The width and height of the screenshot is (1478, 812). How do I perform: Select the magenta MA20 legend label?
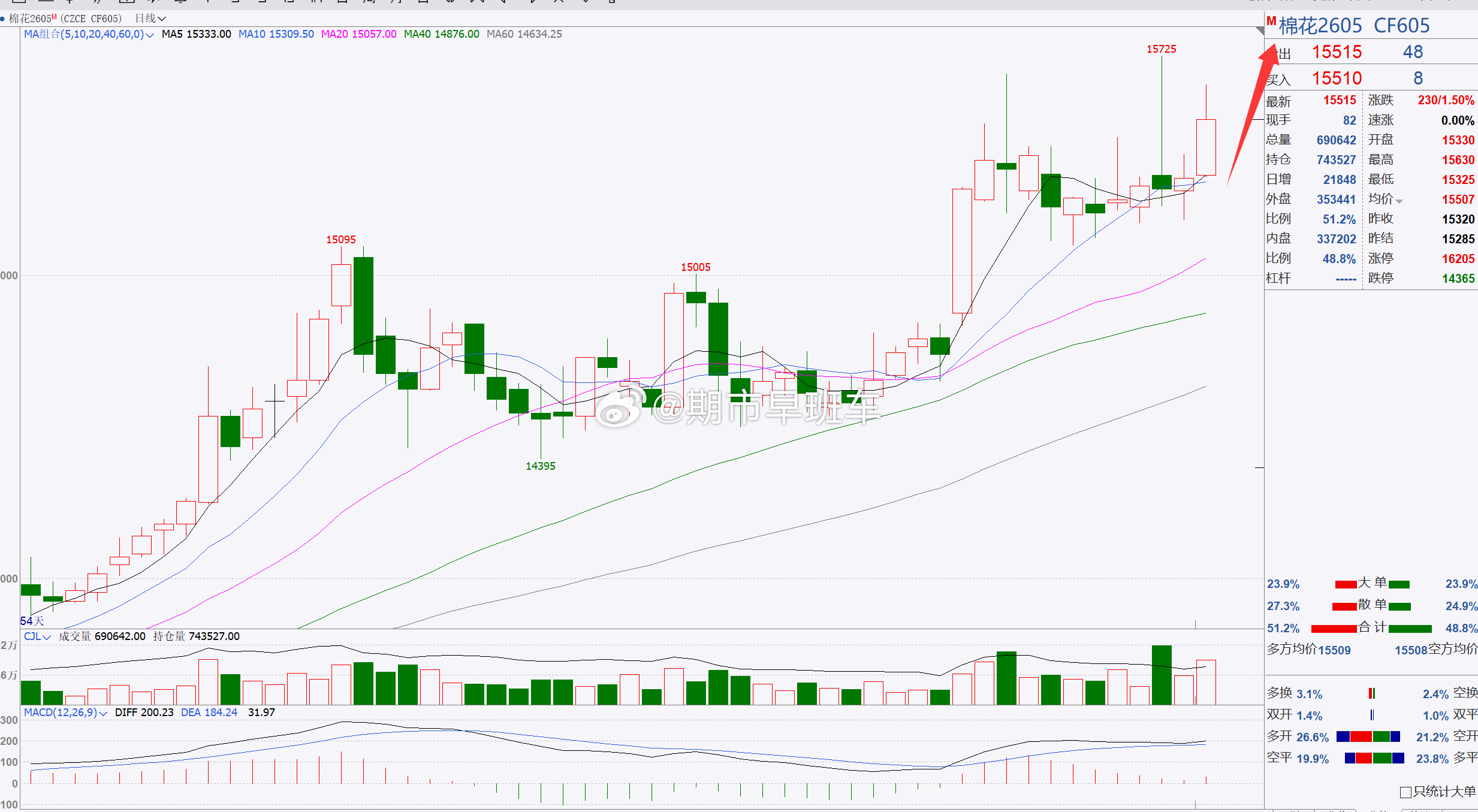358,34
